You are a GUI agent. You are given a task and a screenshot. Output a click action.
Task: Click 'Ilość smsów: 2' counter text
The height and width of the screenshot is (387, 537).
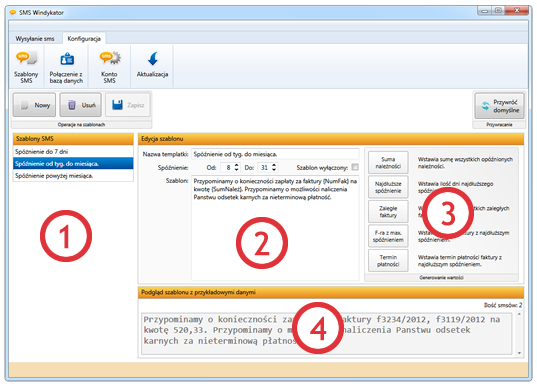click(503, 305)
